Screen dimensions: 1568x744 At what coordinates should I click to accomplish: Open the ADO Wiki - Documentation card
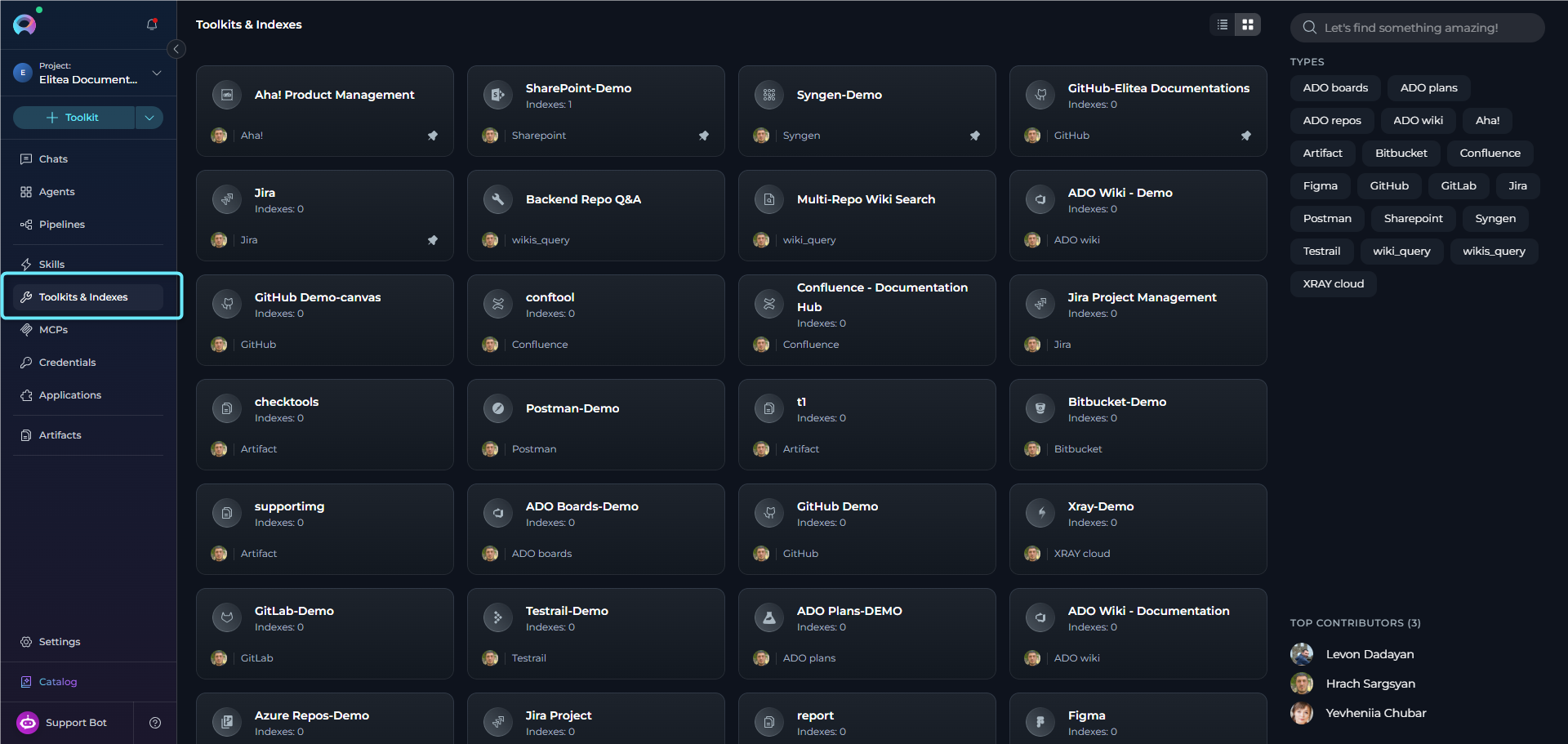pyautogui.click(x=1138, y=634)
